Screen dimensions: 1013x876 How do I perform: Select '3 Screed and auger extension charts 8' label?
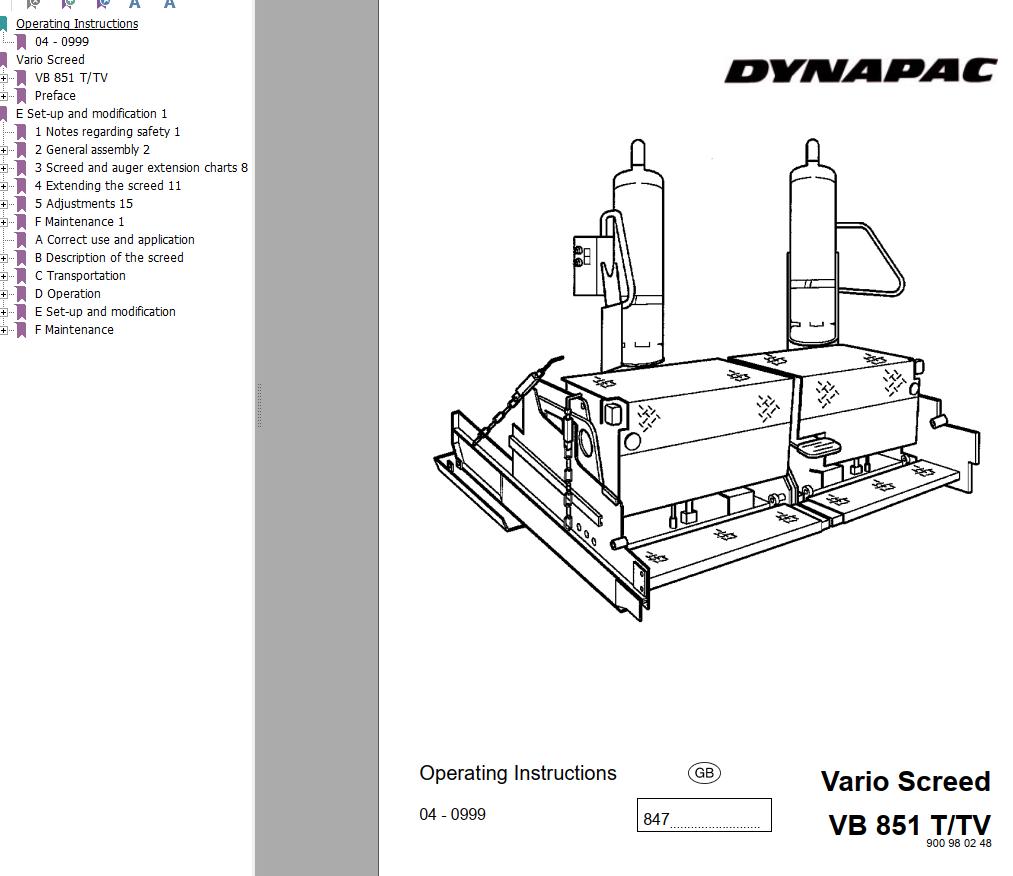141,167
